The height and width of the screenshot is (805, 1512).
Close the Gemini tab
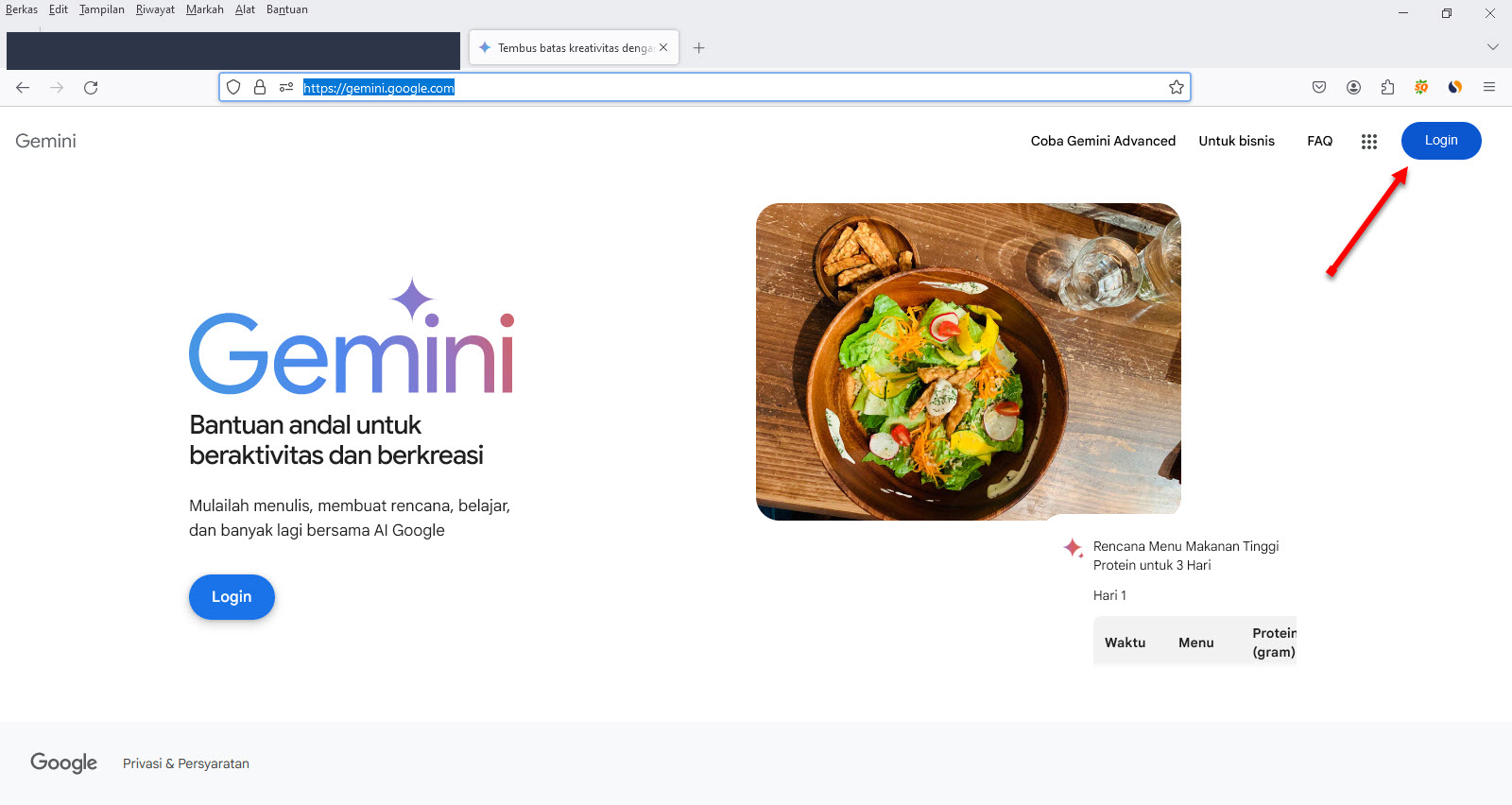coord(663,47)
